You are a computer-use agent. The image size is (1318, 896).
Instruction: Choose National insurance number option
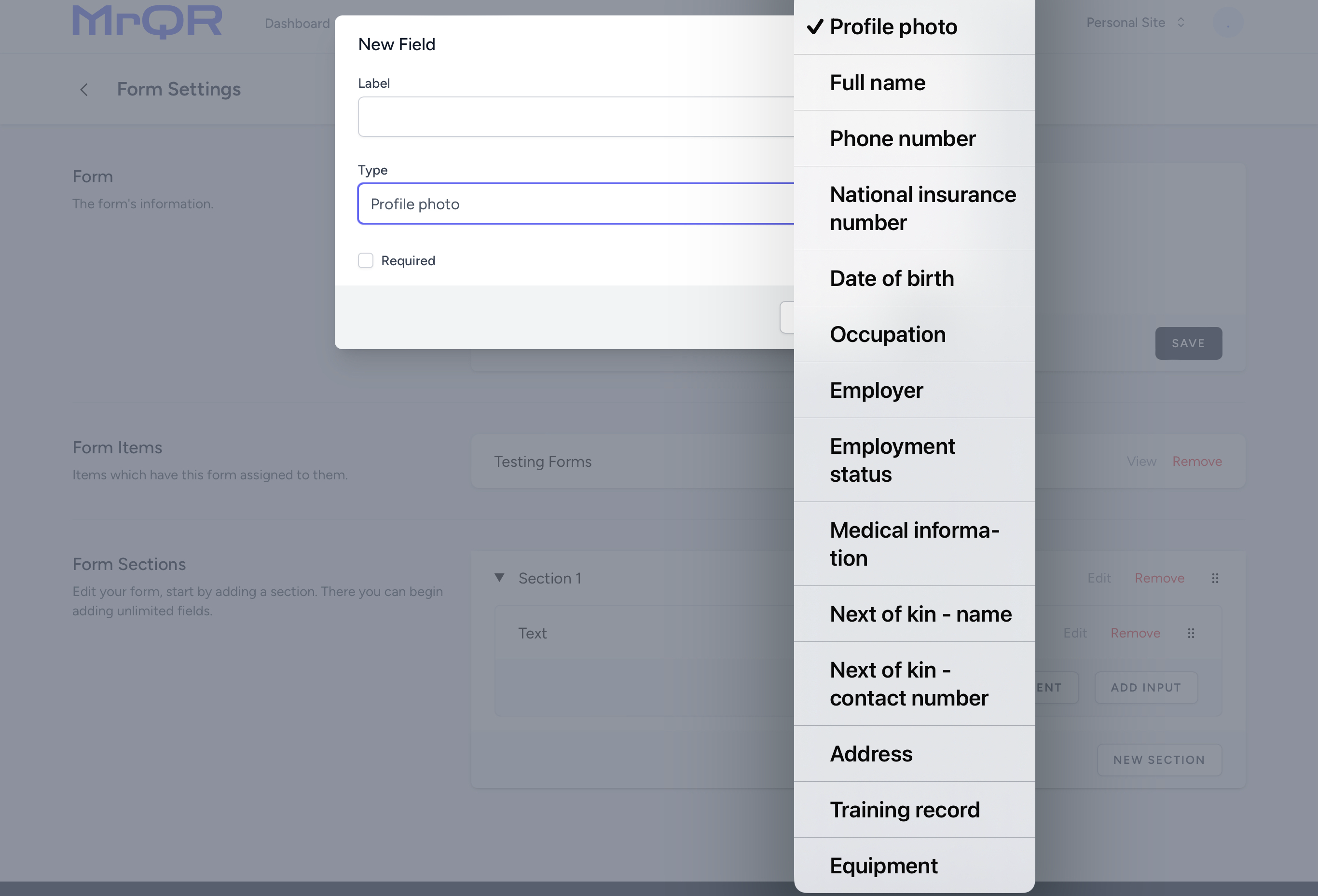coord(914,208)
